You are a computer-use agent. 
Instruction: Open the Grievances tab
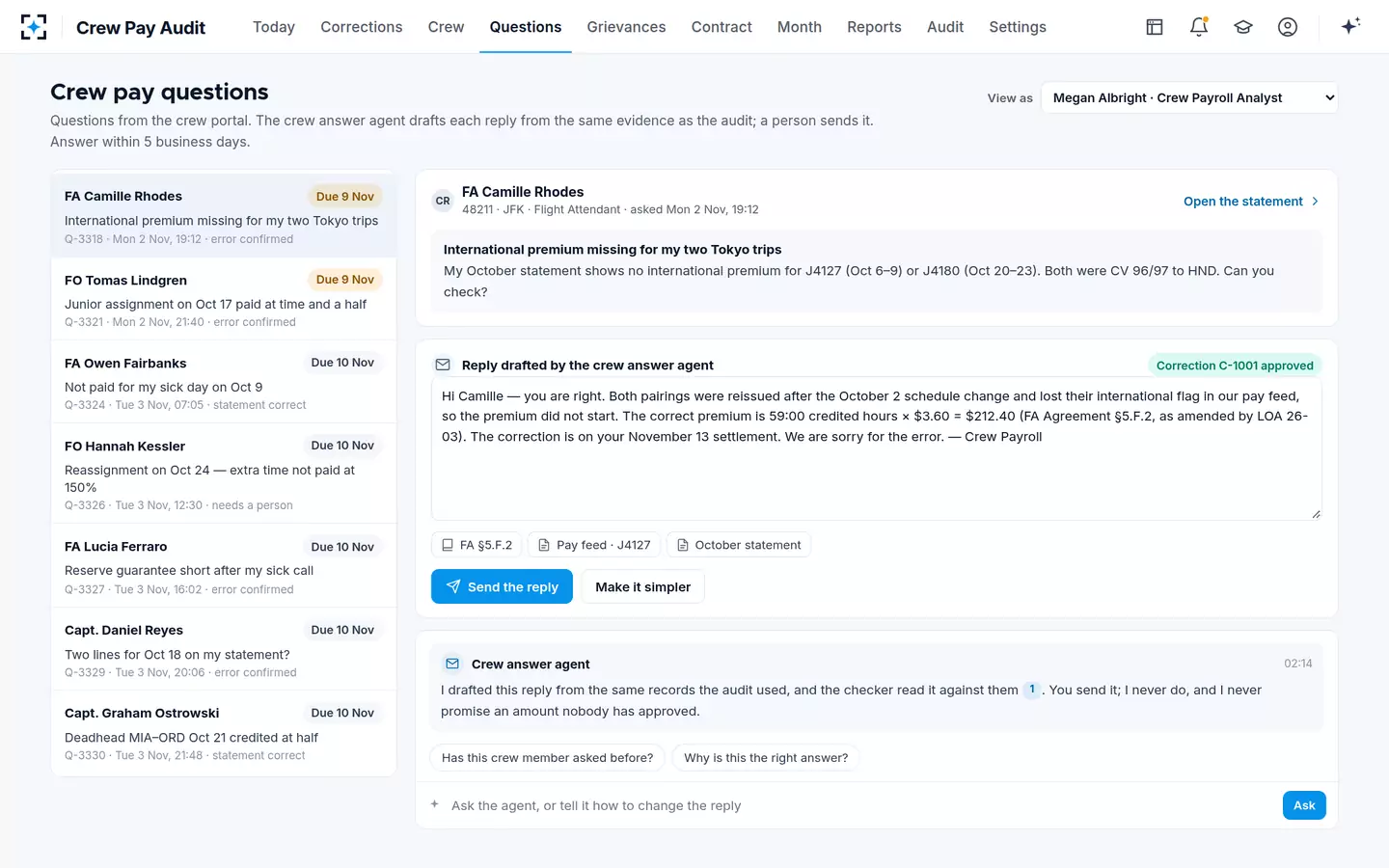pos(626,27)
